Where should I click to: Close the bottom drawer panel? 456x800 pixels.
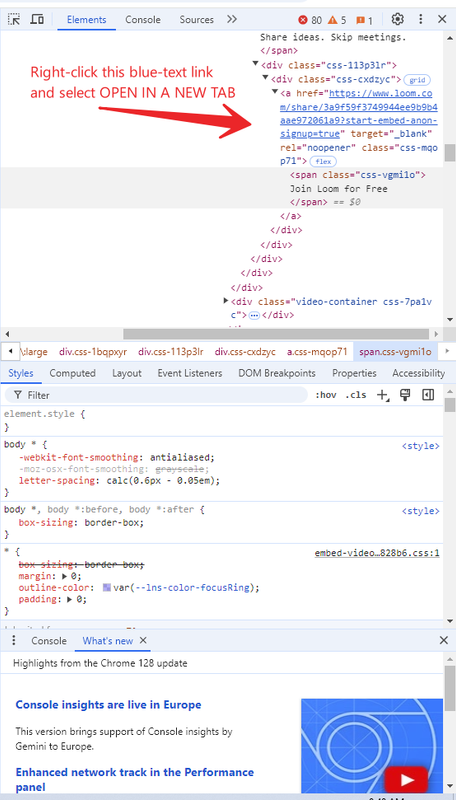[442, 640]
